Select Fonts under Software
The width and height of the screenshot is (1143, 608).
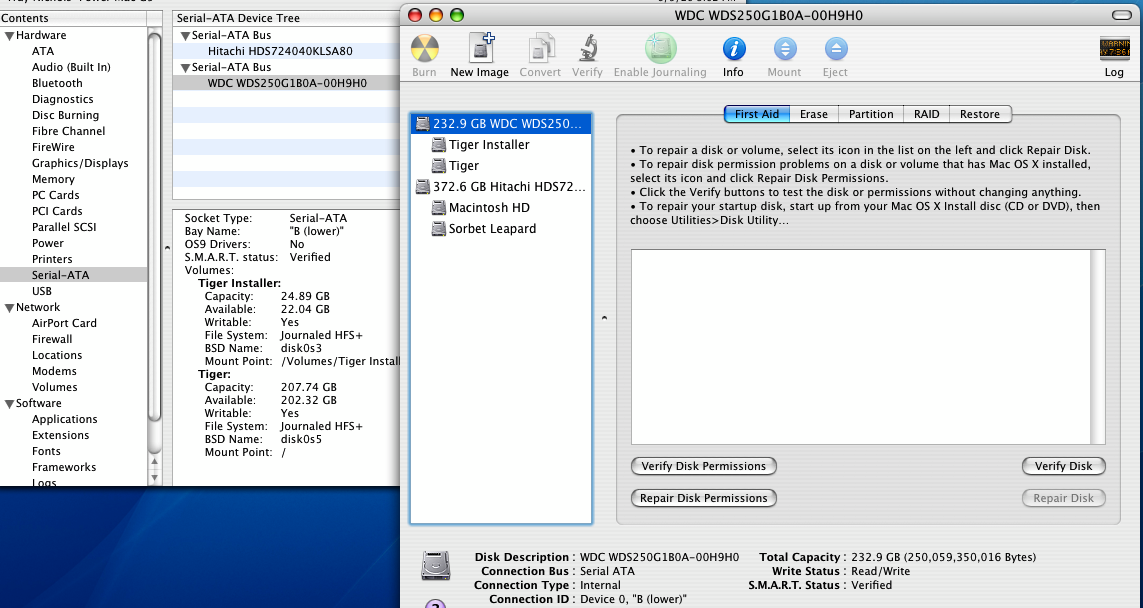46,452
